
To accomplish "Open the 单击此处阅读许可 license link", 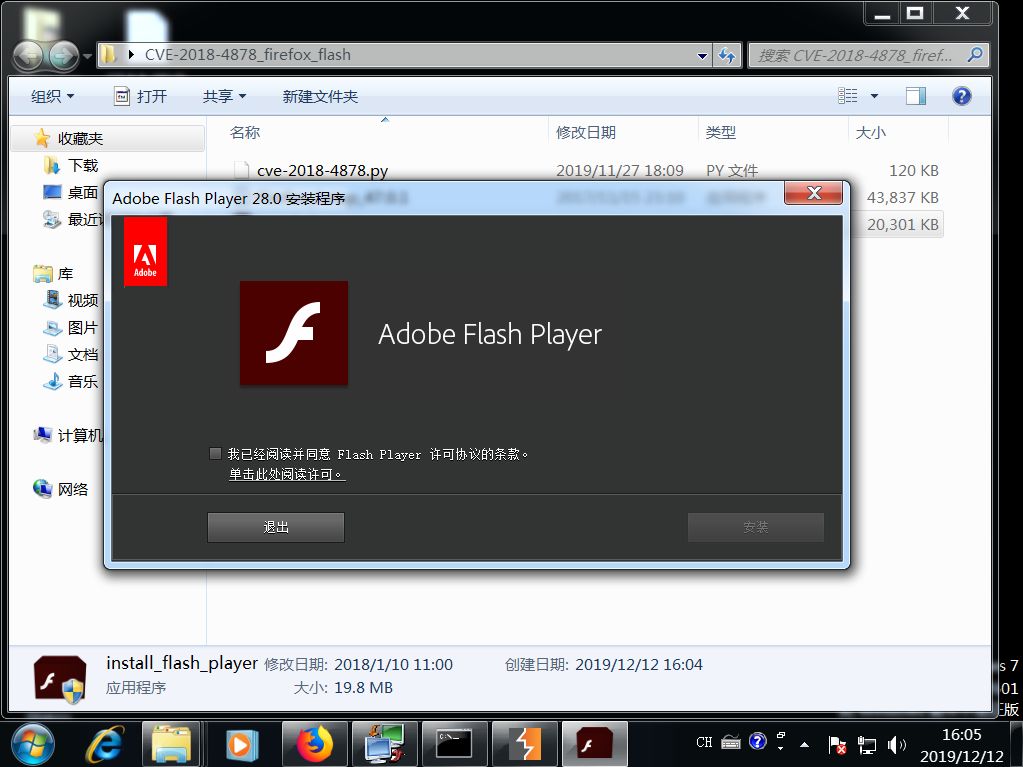I will coord(286,474).
